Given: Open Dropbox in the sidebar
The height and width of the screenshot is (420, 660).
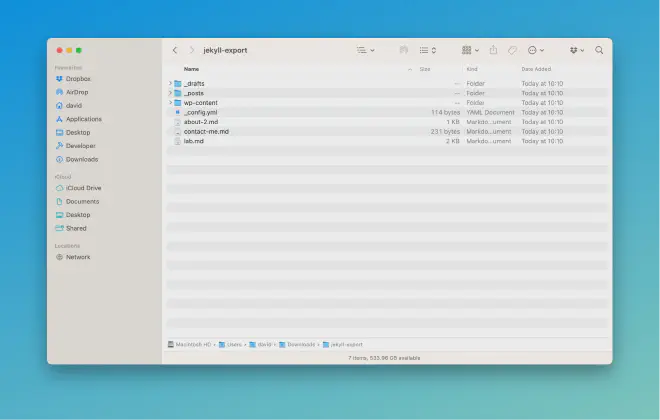Looking at the screenshot, I should (73, 79).
